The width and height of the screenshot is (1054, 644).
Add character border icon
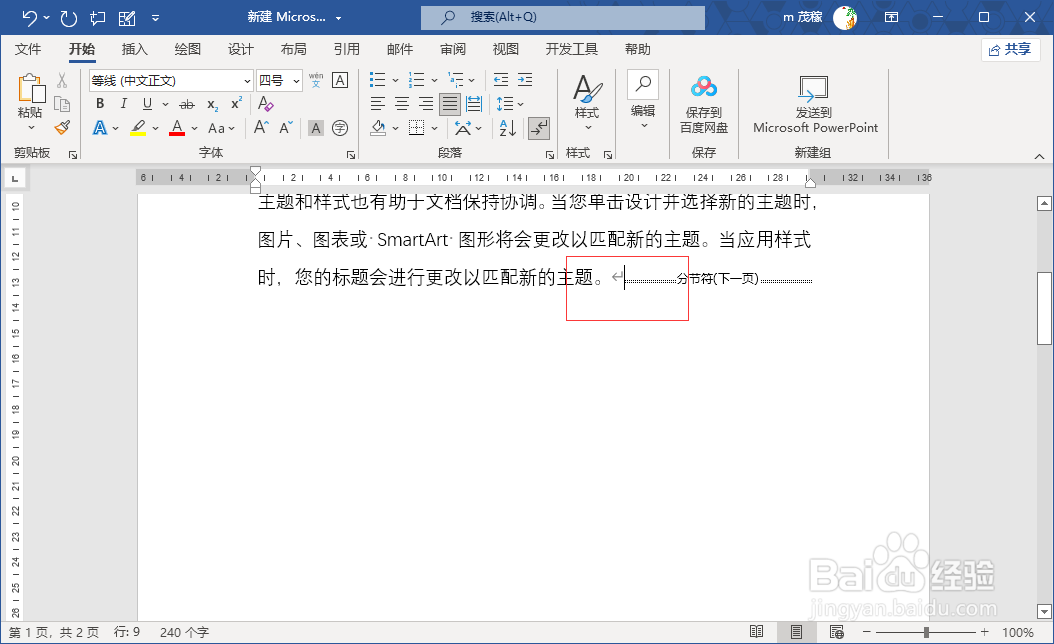(x=340, y=80)
